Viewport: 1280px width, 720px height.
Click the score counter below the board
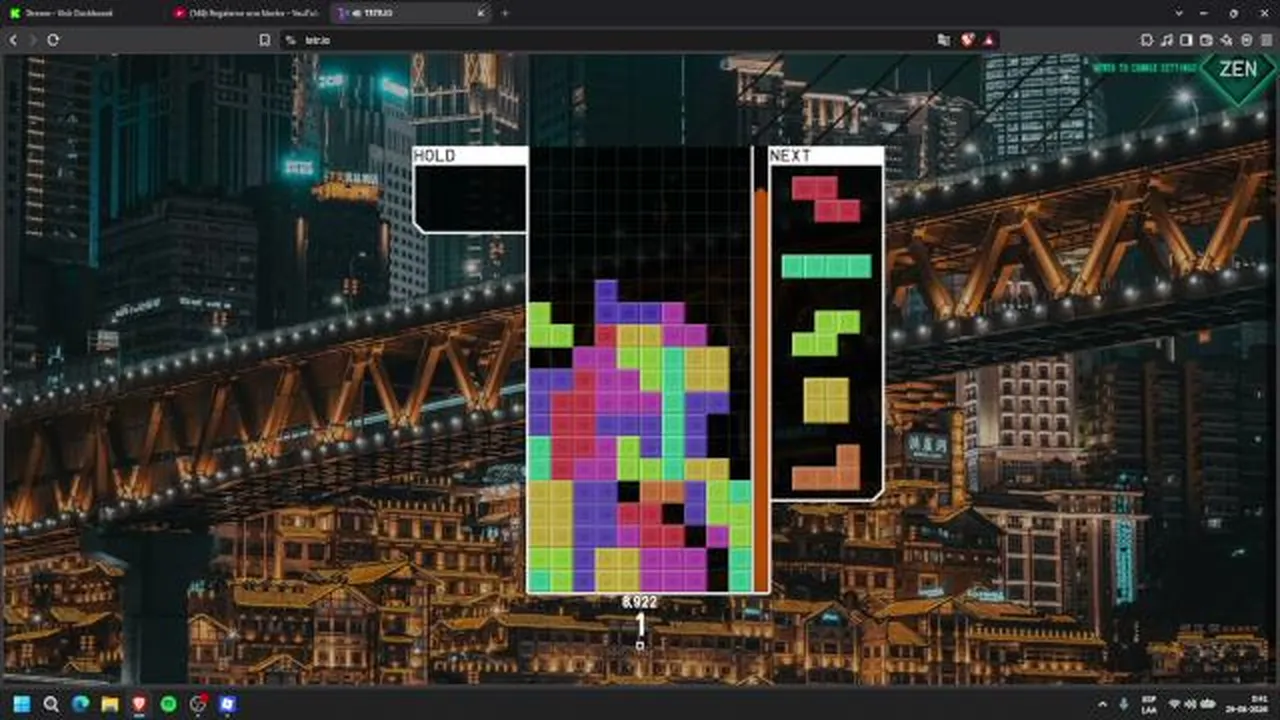point(639,602)
